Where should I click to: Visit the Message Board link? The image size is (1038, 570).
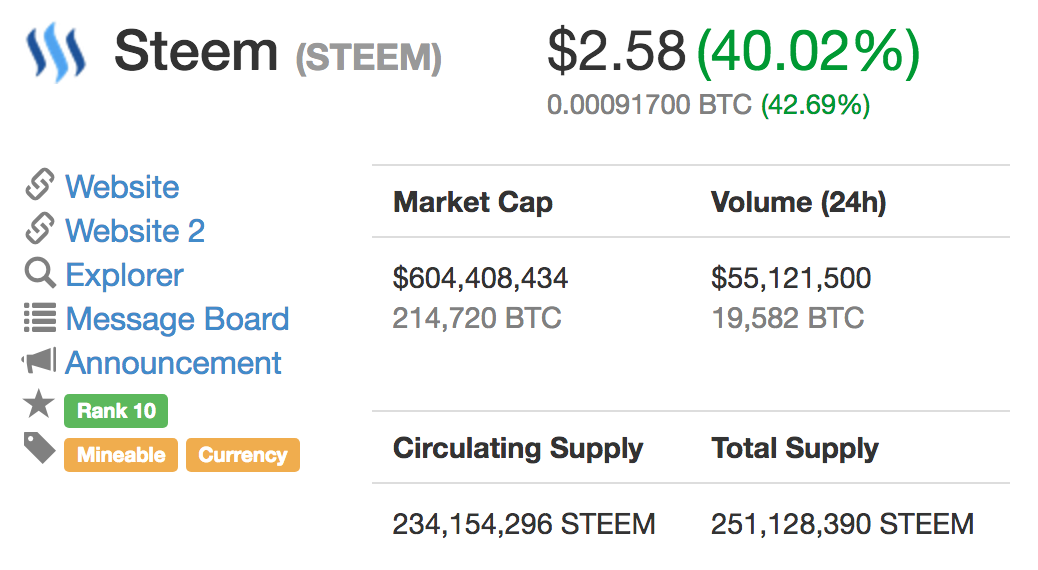click(177, 319)
